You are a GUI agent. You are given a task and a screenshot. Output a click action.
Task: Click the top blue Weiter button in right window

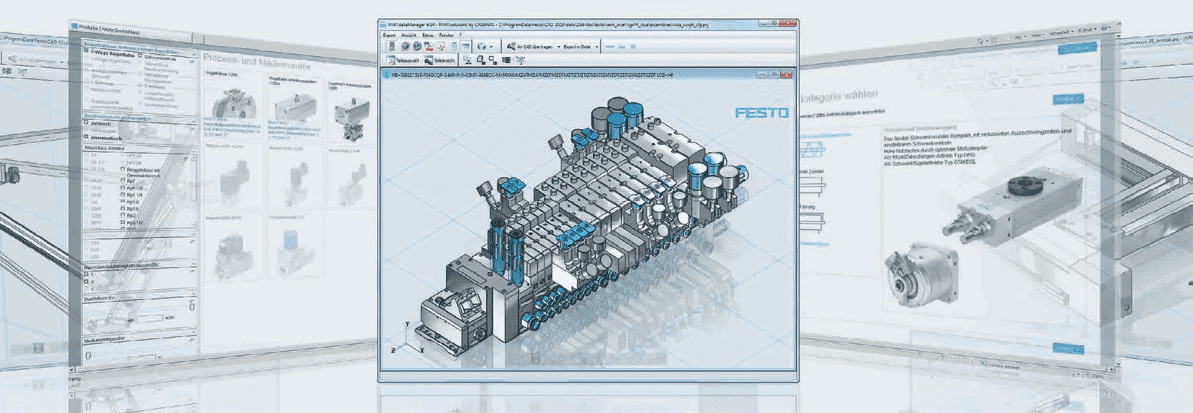coord(1067,99)
